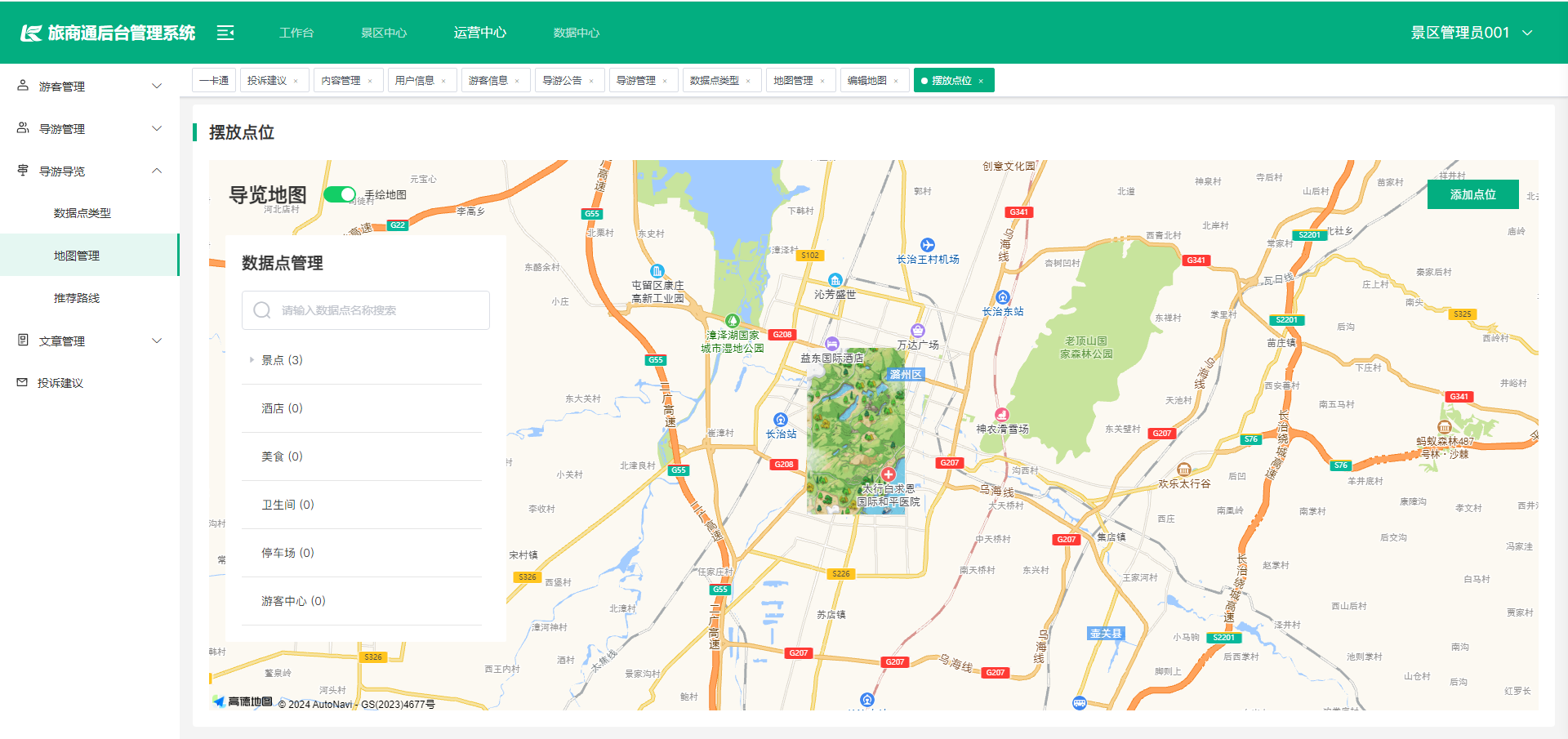Open the 景区中心 top menu
Viewport: 1568px width, 739px height.
click(x=384, y=33)
